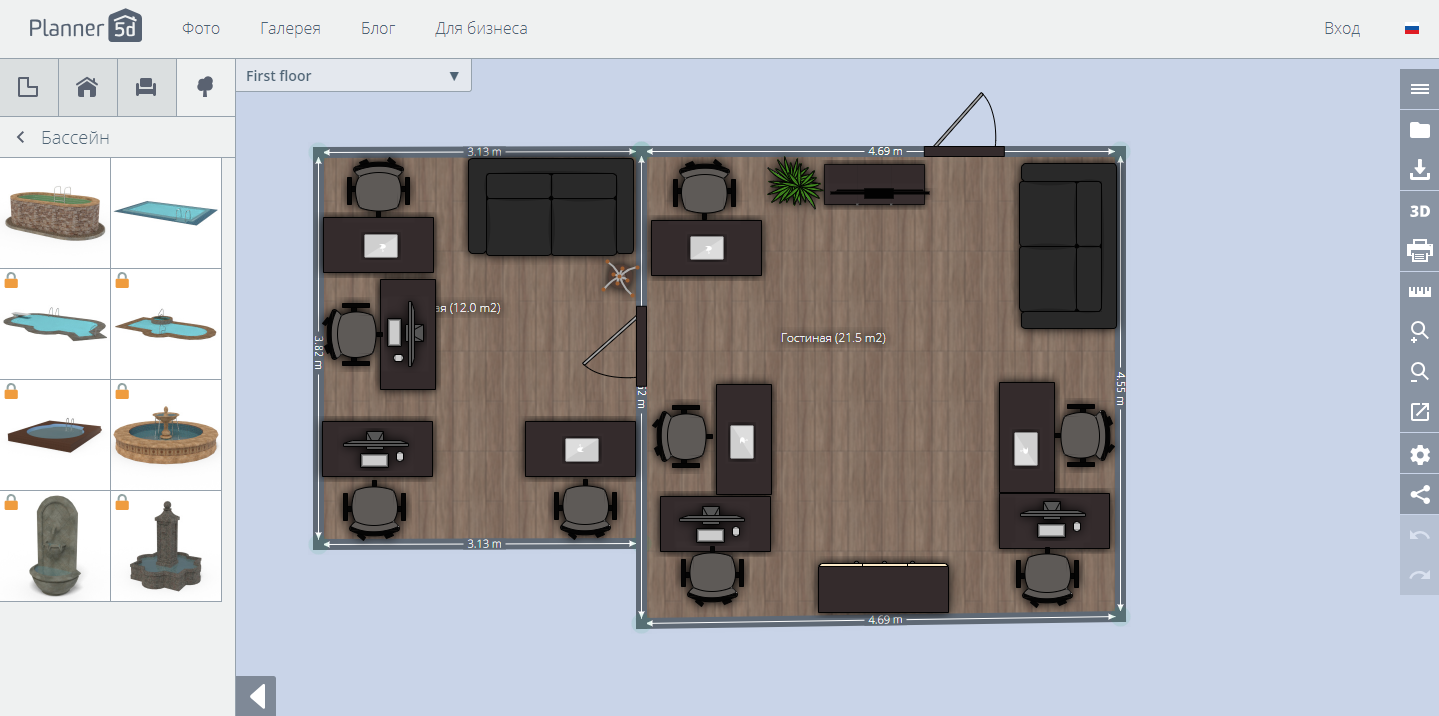This screenshot has width=1439, height=716.
Task: Zoom out with the magnifier minus icon
Action: [1419, 373]
